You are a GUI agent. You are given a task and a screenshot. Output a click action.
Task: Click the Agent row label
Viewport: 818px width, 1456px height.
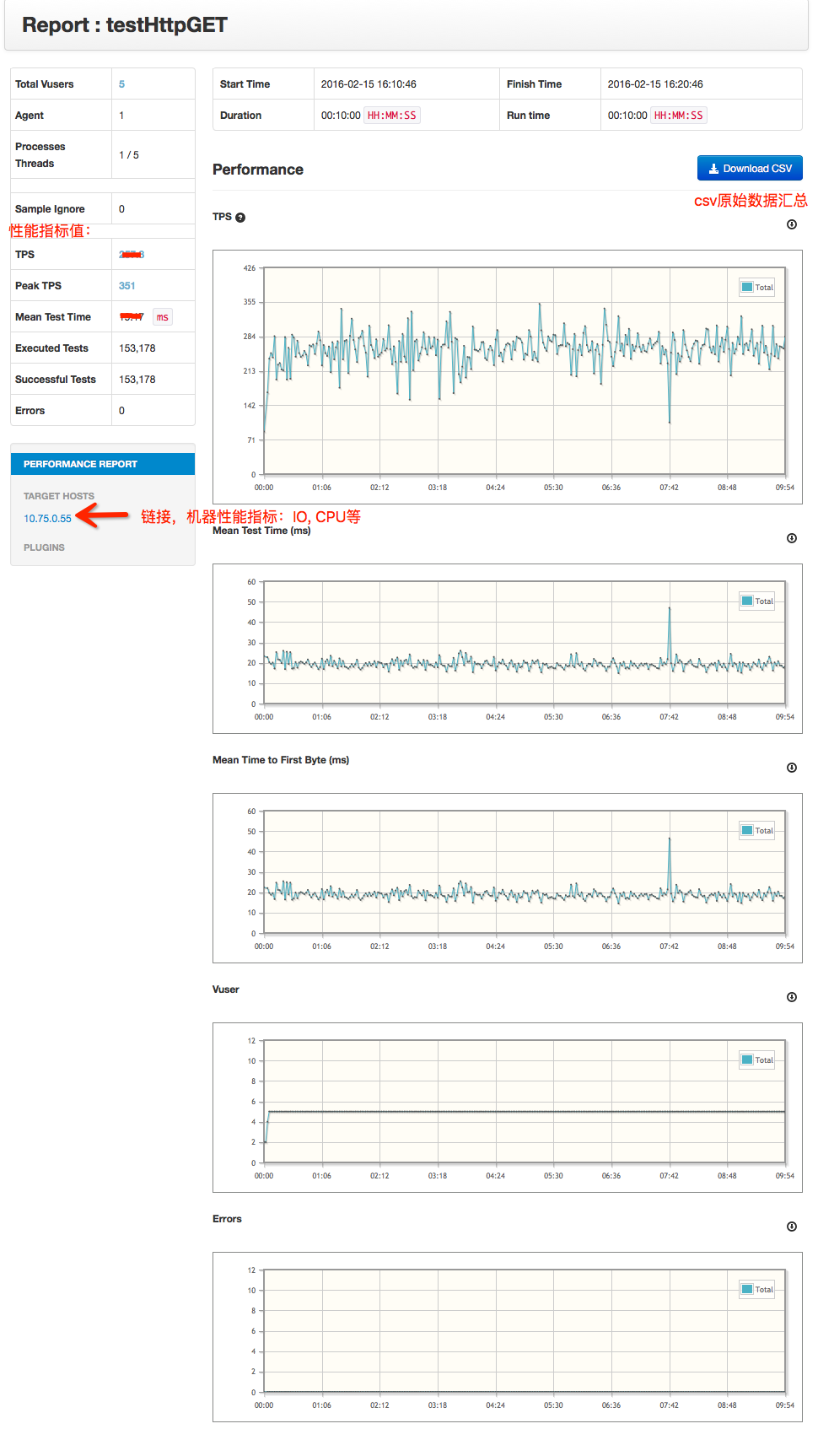pyautogui.click(x=30, y=116)
